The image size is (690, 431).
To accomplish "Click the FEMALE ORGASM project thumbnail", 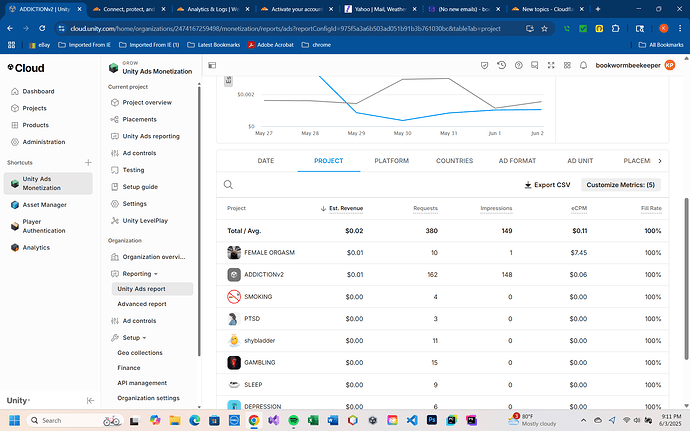I will point(234,252).
